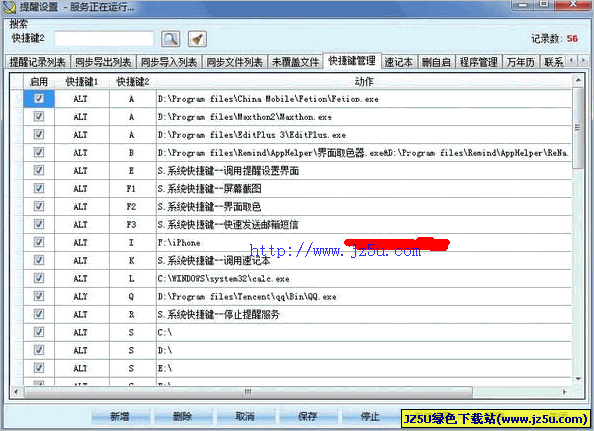The width and height of the screenshot is (594, 431).
Task: Open the 速记本 tab
Action: click(x=399, y=62)
